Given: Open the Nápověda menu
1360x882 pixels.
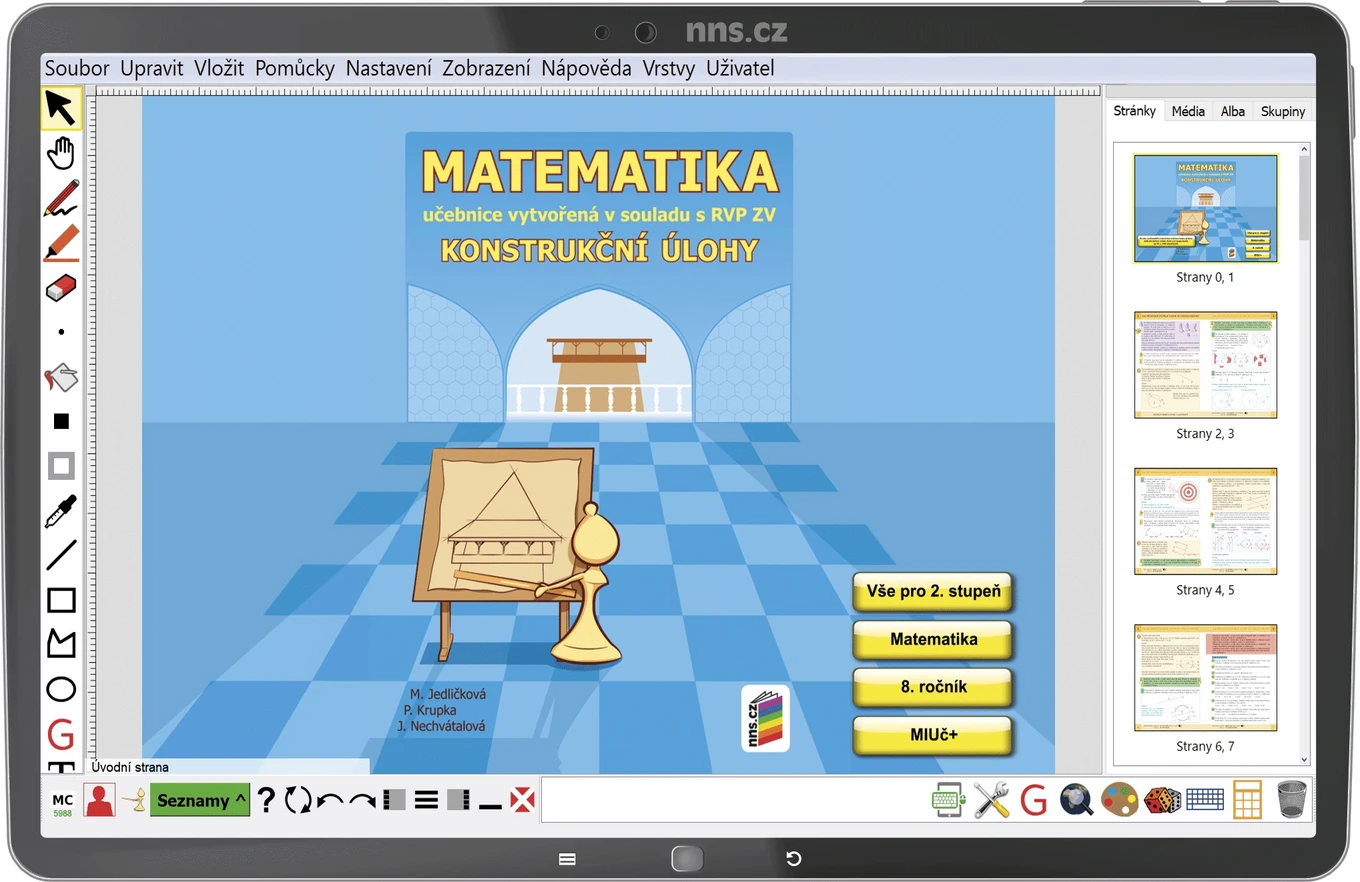Looking at the screenshot, I should [x=586, y=68].
